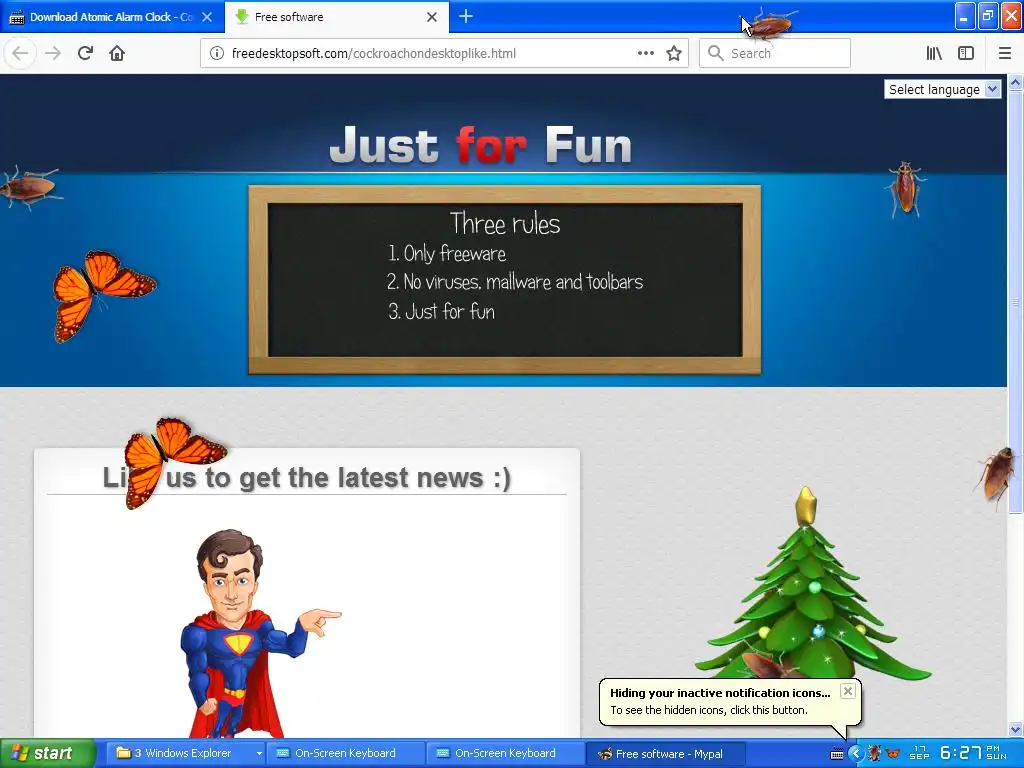Open the browser home page
The height and width of the screenshot is (768, 1024).
pyautogui.click(x=117, y=53)
